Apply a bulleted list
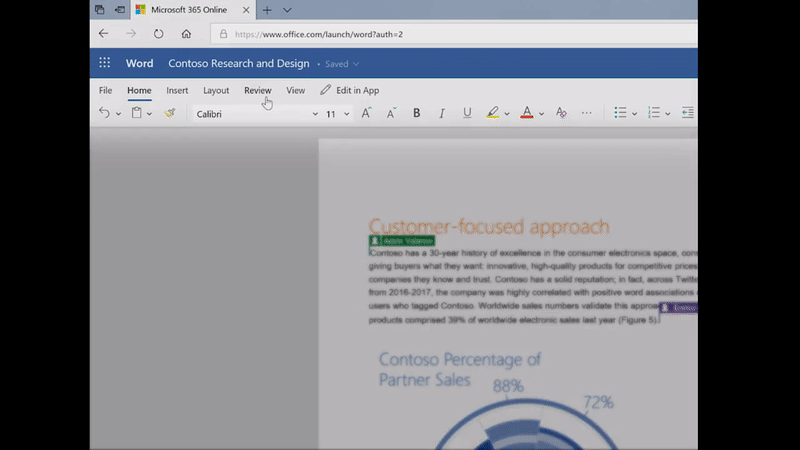 (620, 113)
